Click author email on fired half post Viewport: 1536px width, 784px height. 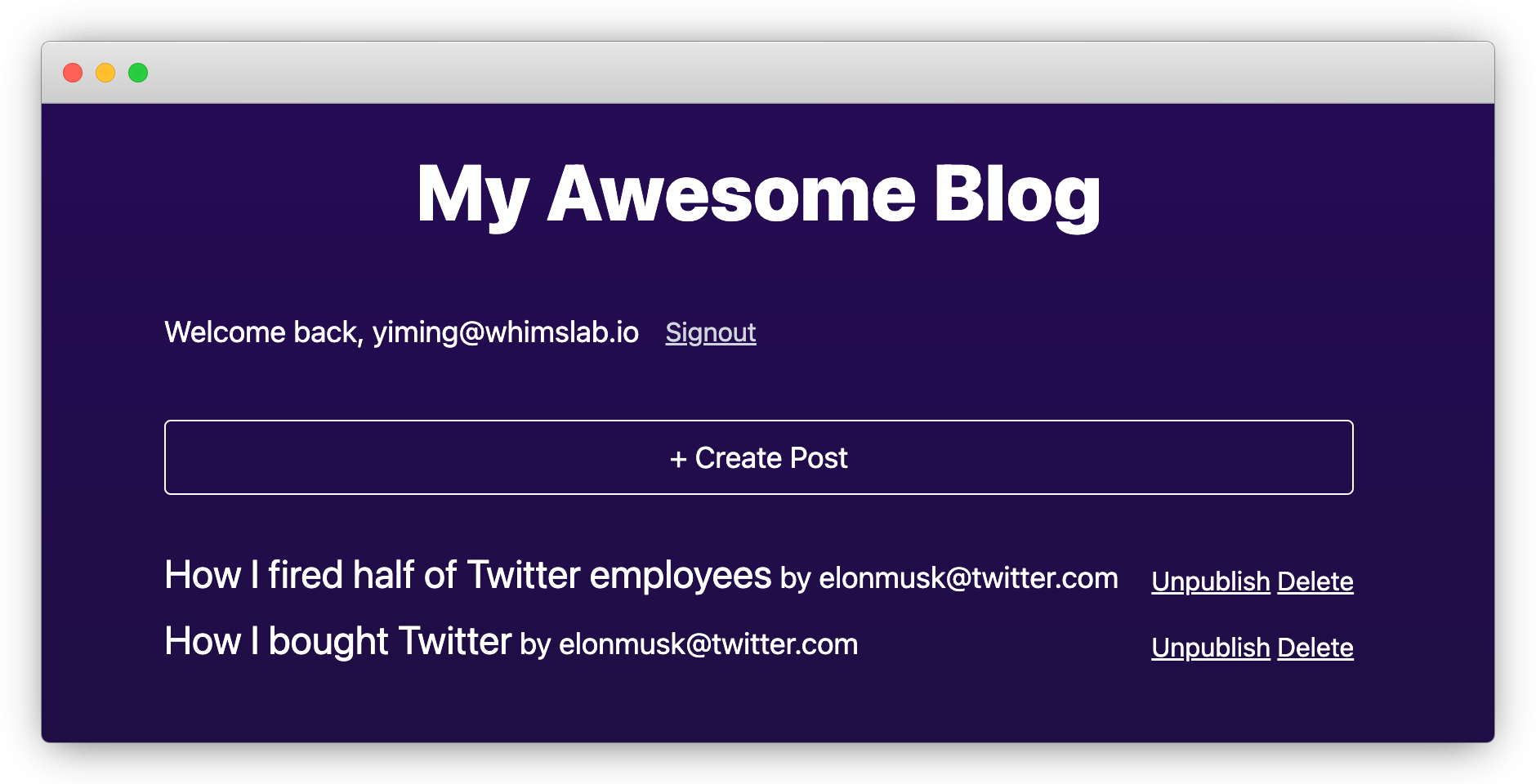pyautogui.click(x=968, y=578)
